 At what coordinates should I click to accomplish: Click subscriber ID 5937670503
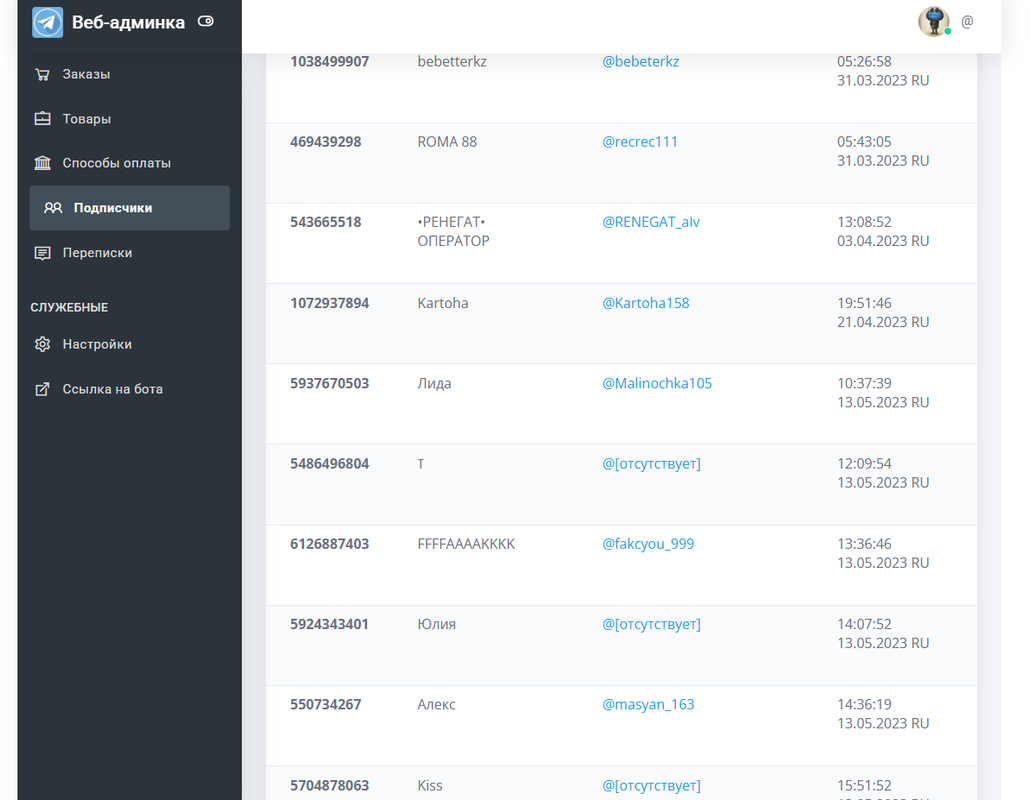click(x=329, y=383)
